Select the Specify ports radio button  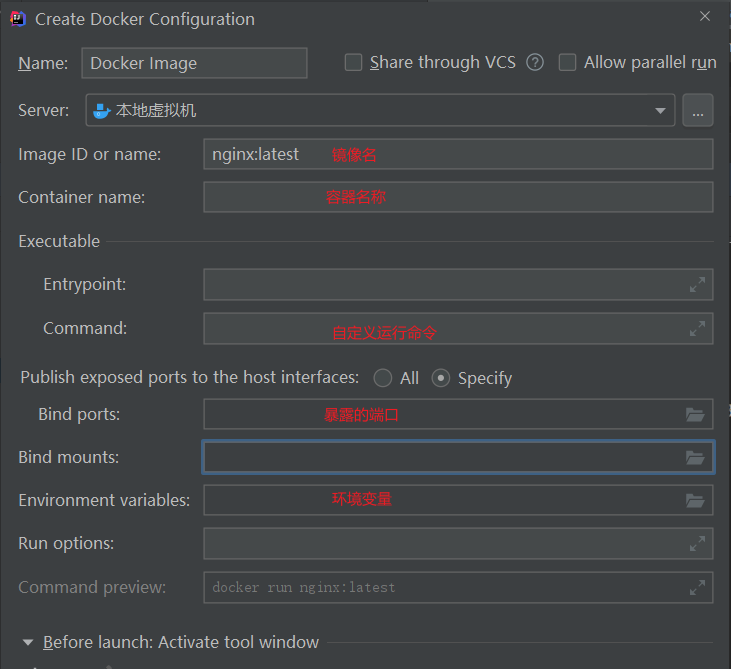[x=441, y=378]
